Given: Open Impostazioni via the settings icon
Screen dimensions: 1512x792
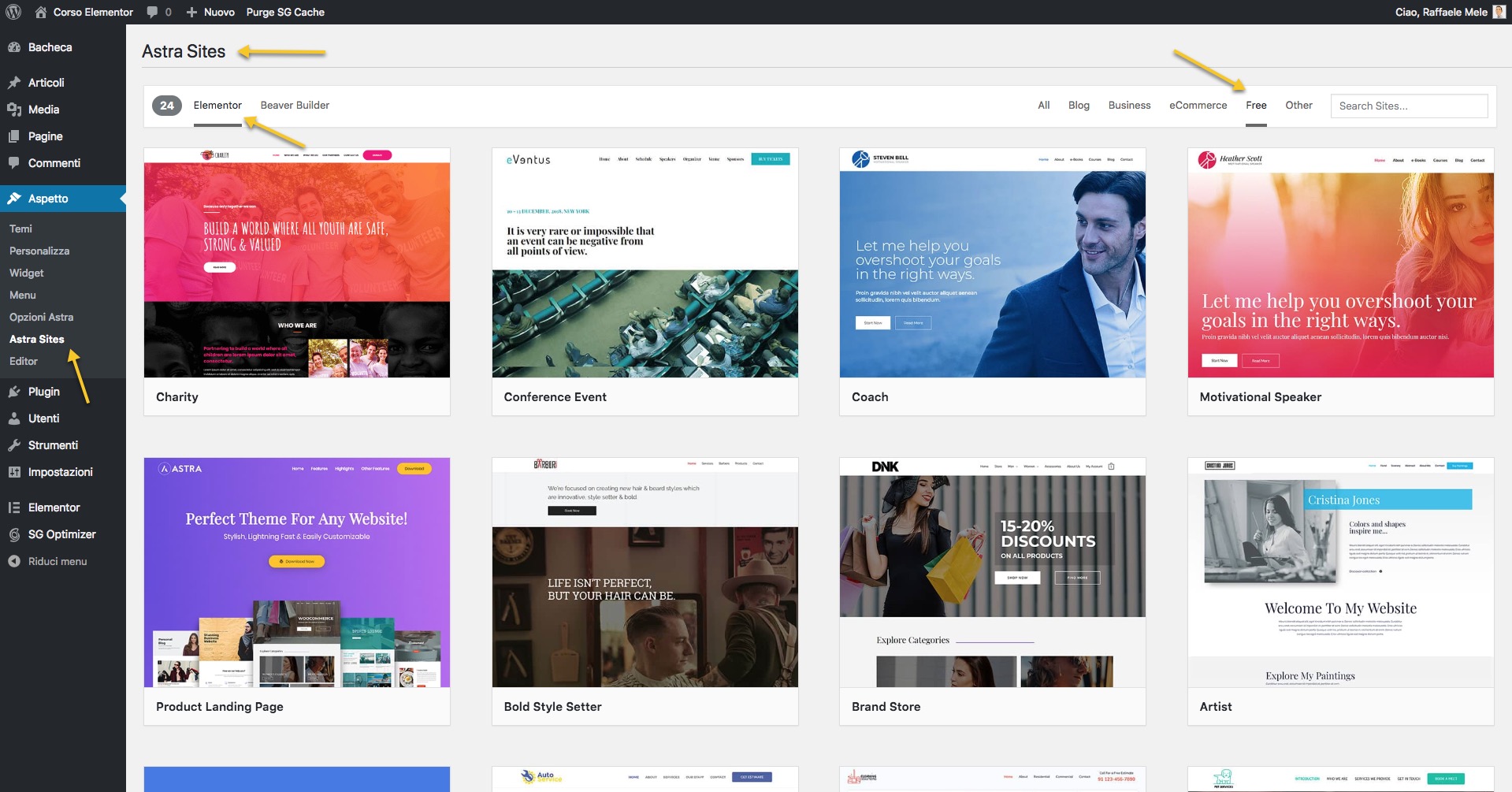Looking at the screenshot, I should point(14,472).
